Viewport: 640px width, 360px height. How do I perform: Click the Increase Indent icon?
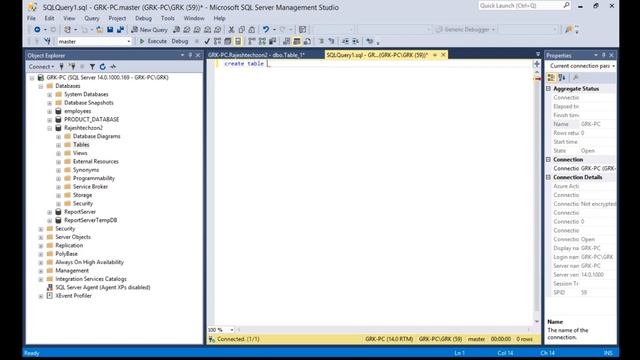(x=356, y=41)
